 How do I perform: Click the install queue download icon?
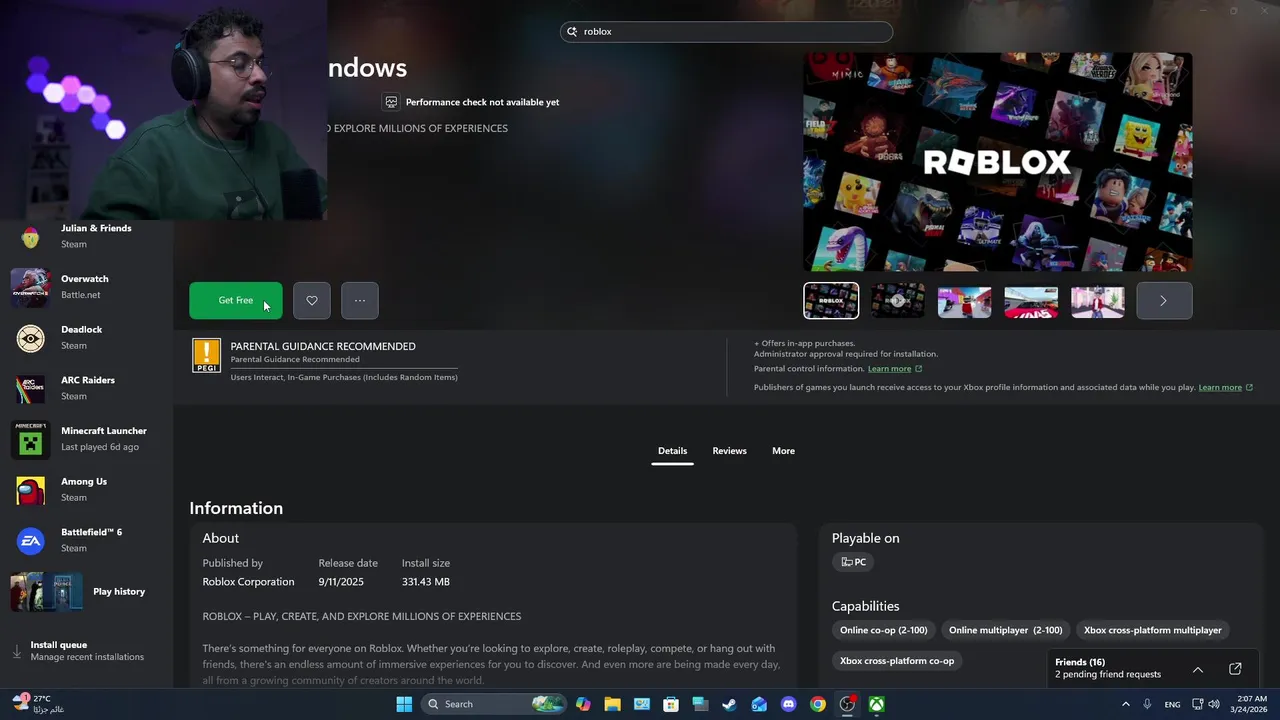coord(17,651)
